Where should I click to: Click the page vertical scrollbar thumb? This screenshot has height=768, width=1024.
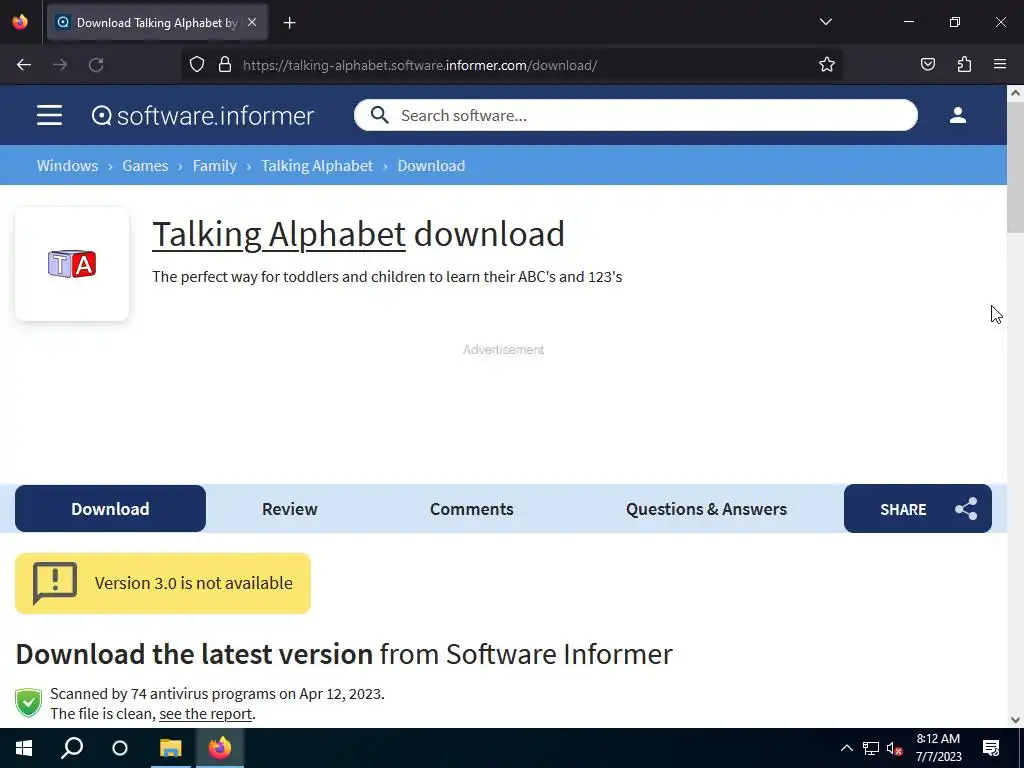click(x=1016, y=167)
